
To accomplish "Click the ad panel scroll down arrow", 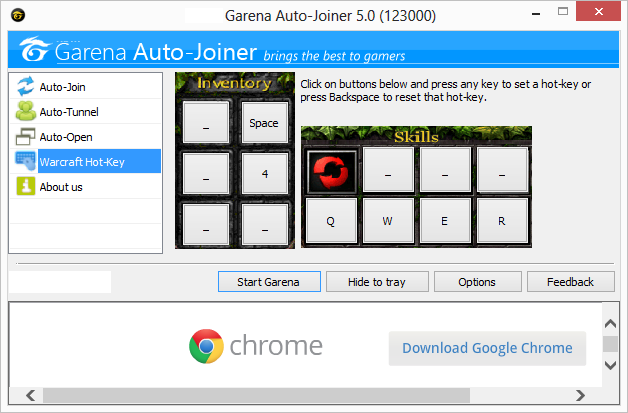I will (610, 365).
